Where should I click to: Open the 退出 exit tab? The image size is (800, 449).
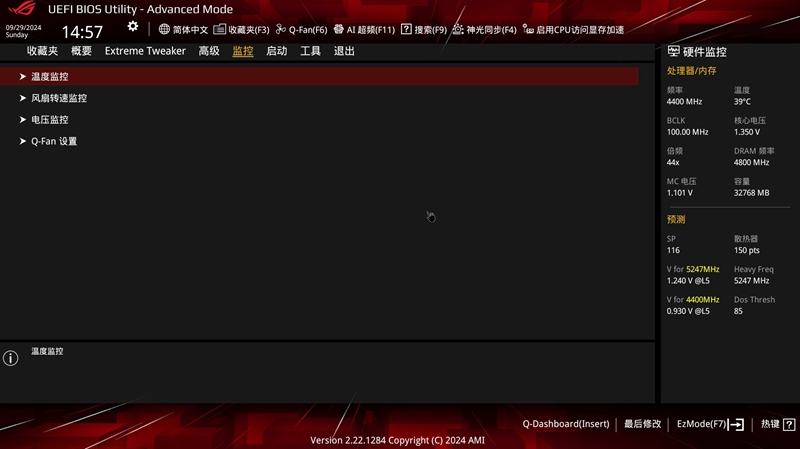(344, 51)
